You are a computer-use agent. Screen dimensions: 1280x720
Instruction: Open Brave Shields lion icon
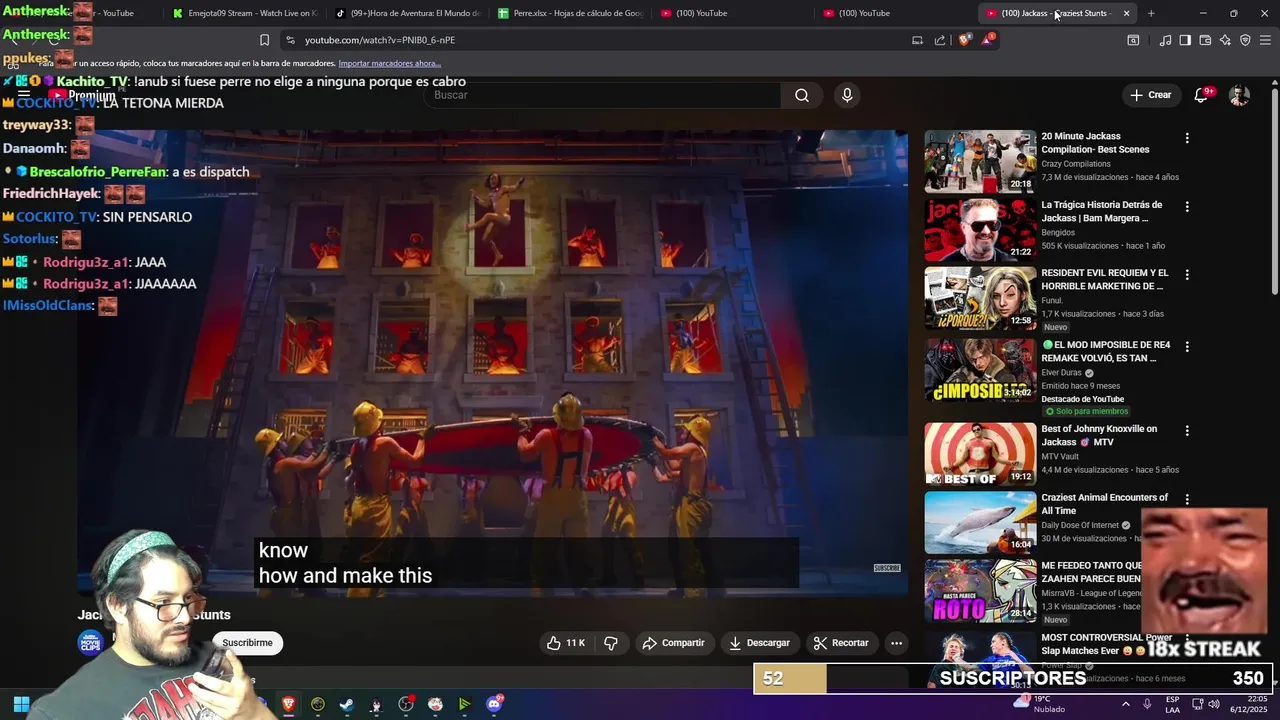coord(964,40)
